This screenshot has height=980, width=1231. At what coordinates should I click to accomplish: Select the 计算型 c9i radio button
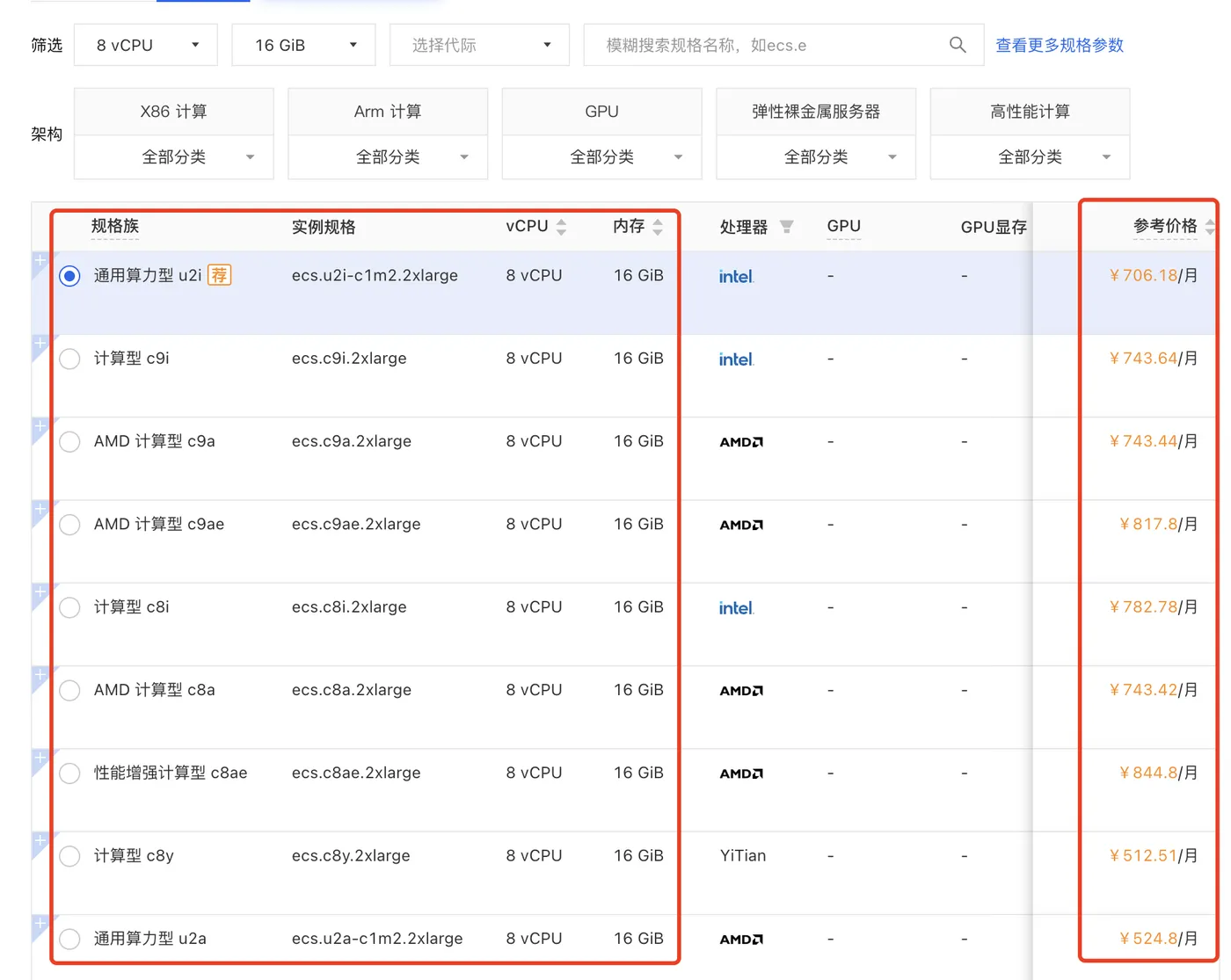69,359
